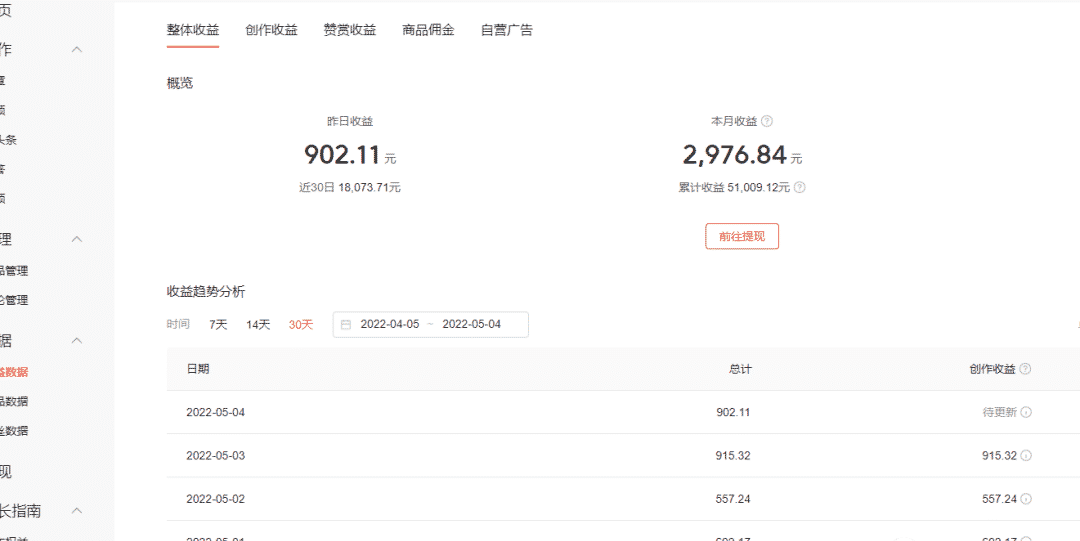Click the 日期 column header
1080x541 pixels.
tap(198, 369)
